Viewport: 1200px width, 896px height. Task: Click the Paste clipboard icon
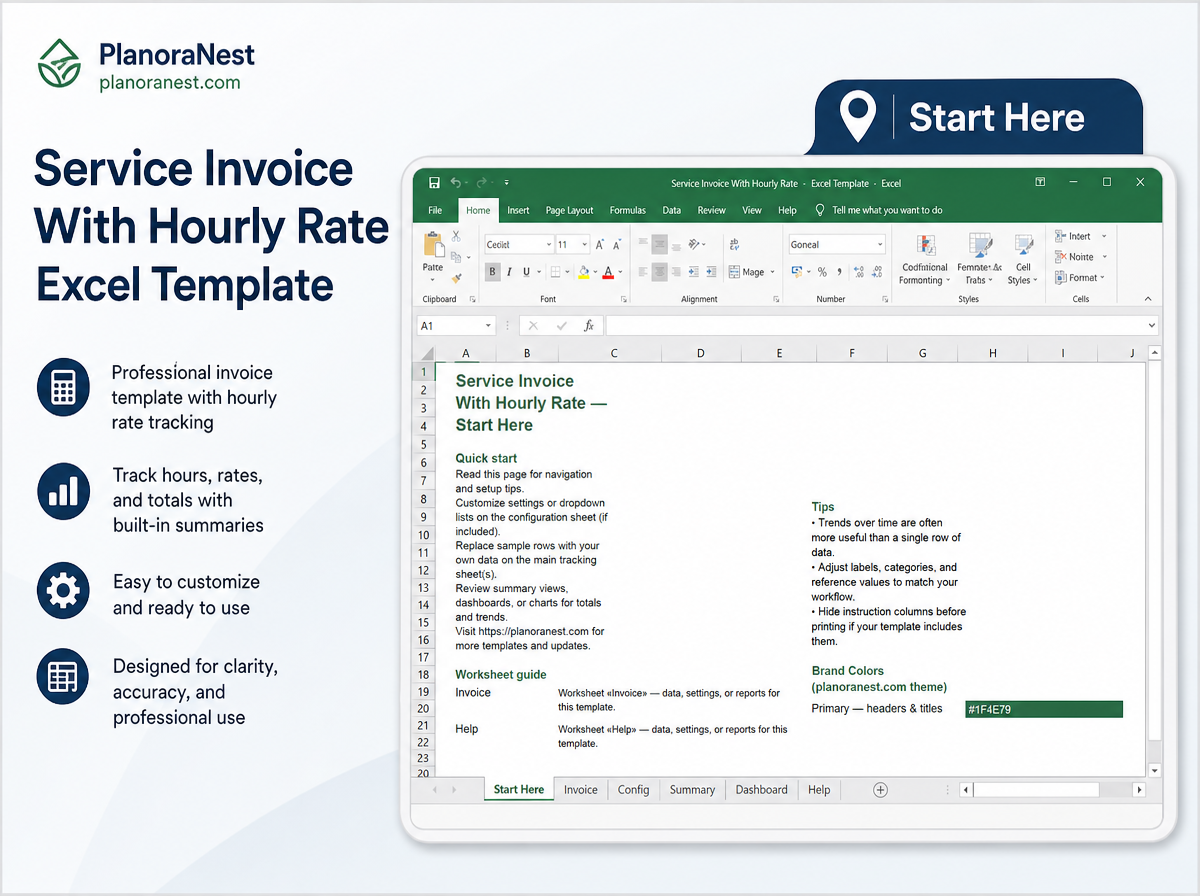pyautogui.click(x=433, y=244)
